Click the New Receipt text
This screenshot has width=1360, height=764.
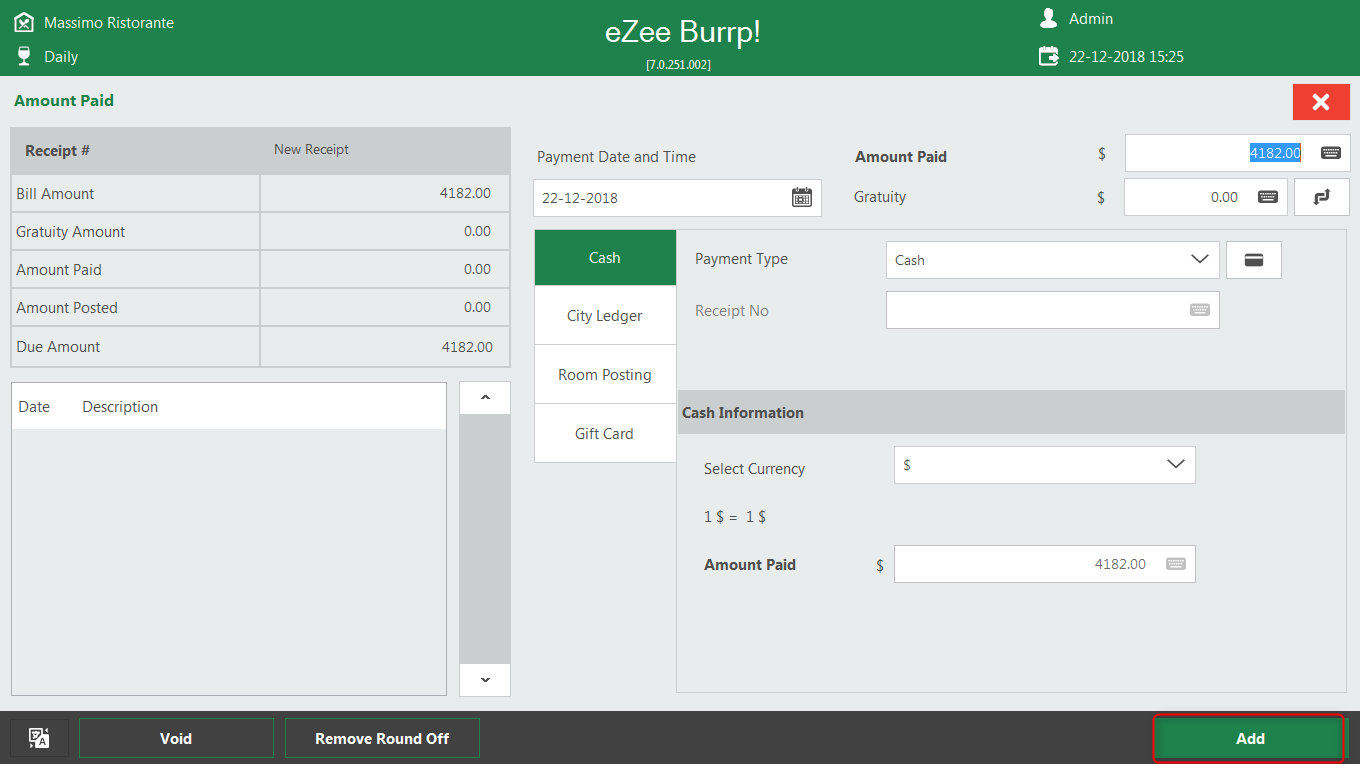311,149
